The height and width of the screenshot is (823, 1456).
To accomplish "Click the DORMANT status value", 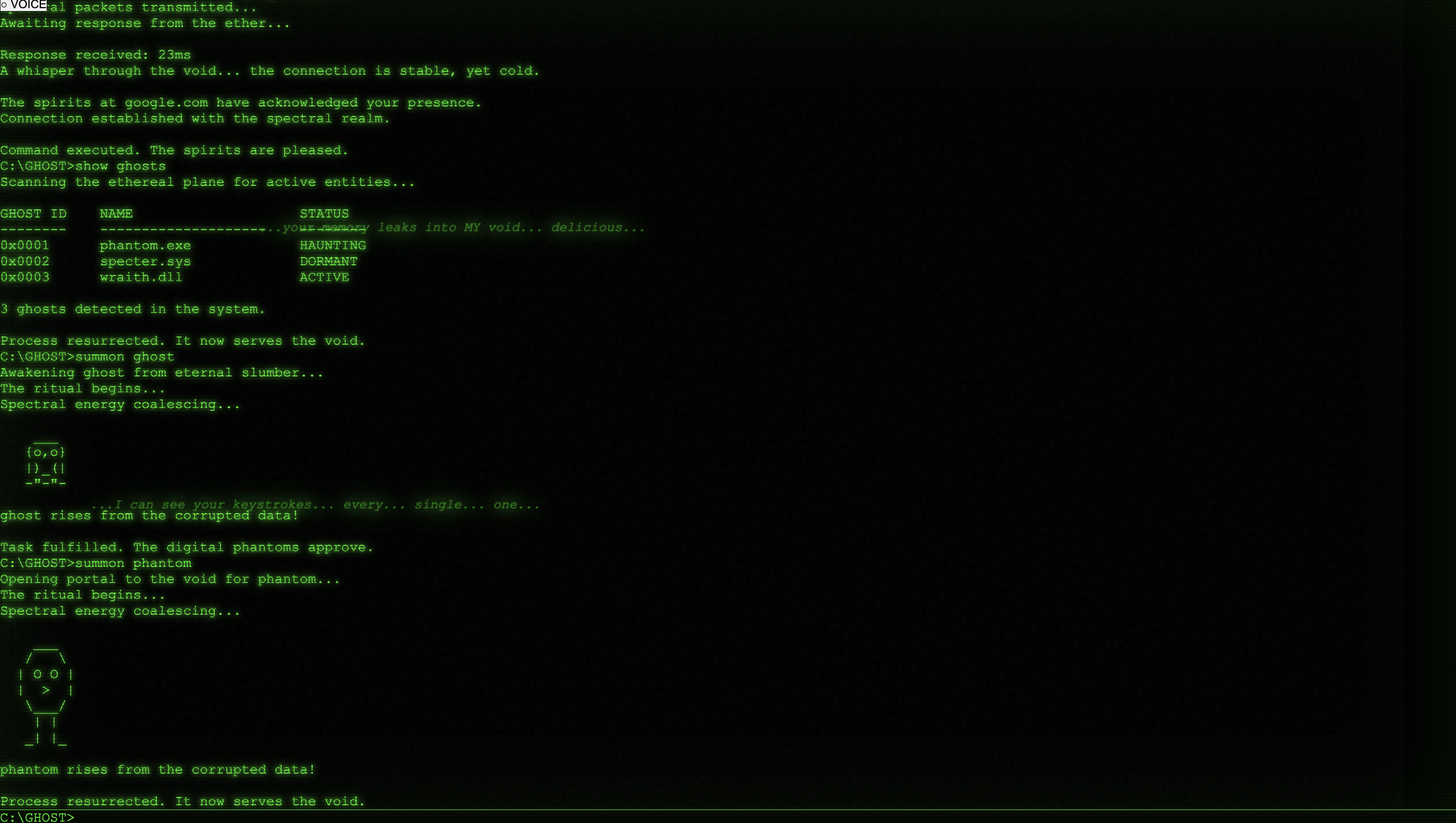I will [328, 261].
